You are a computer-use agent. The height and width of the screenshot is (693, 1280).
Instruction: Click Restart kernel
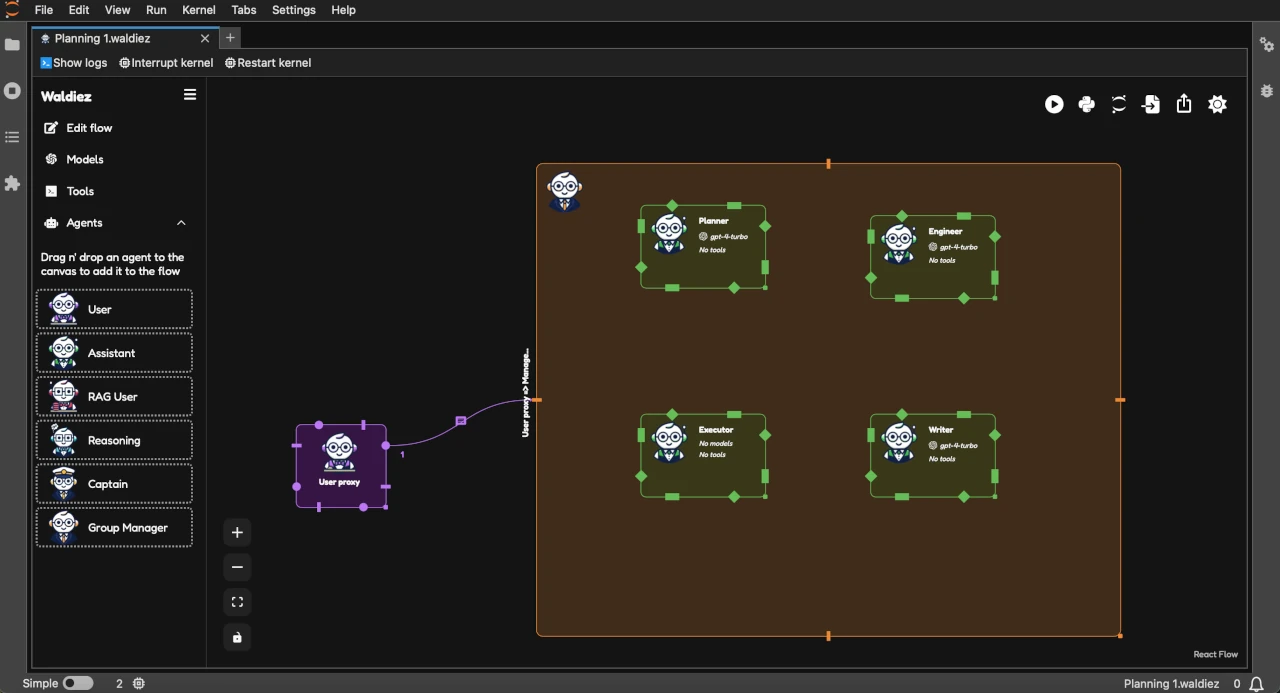pos(267,62)
